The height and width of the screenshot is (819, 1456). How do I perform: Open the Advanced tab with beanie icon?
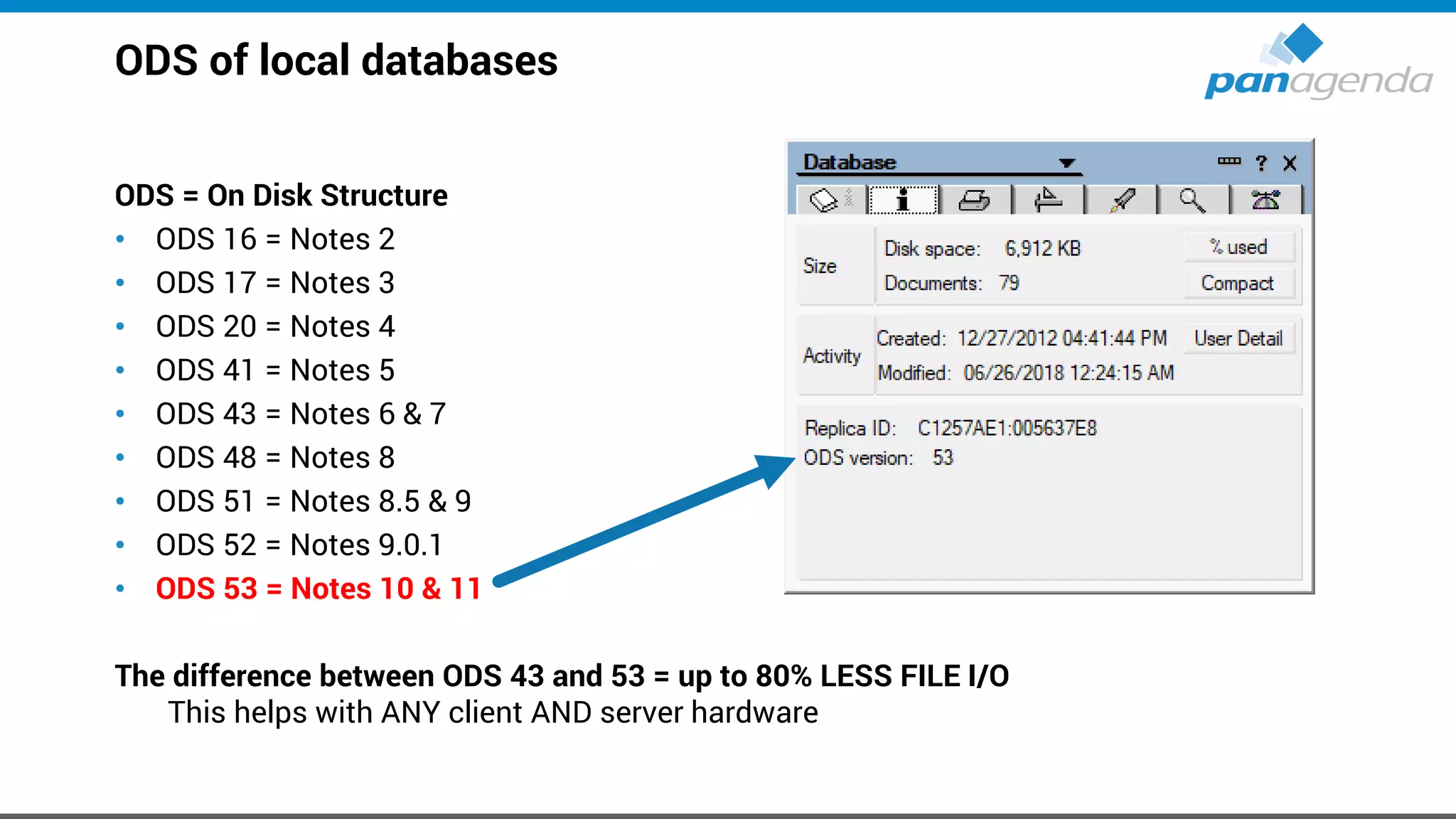pos(1265,200)
